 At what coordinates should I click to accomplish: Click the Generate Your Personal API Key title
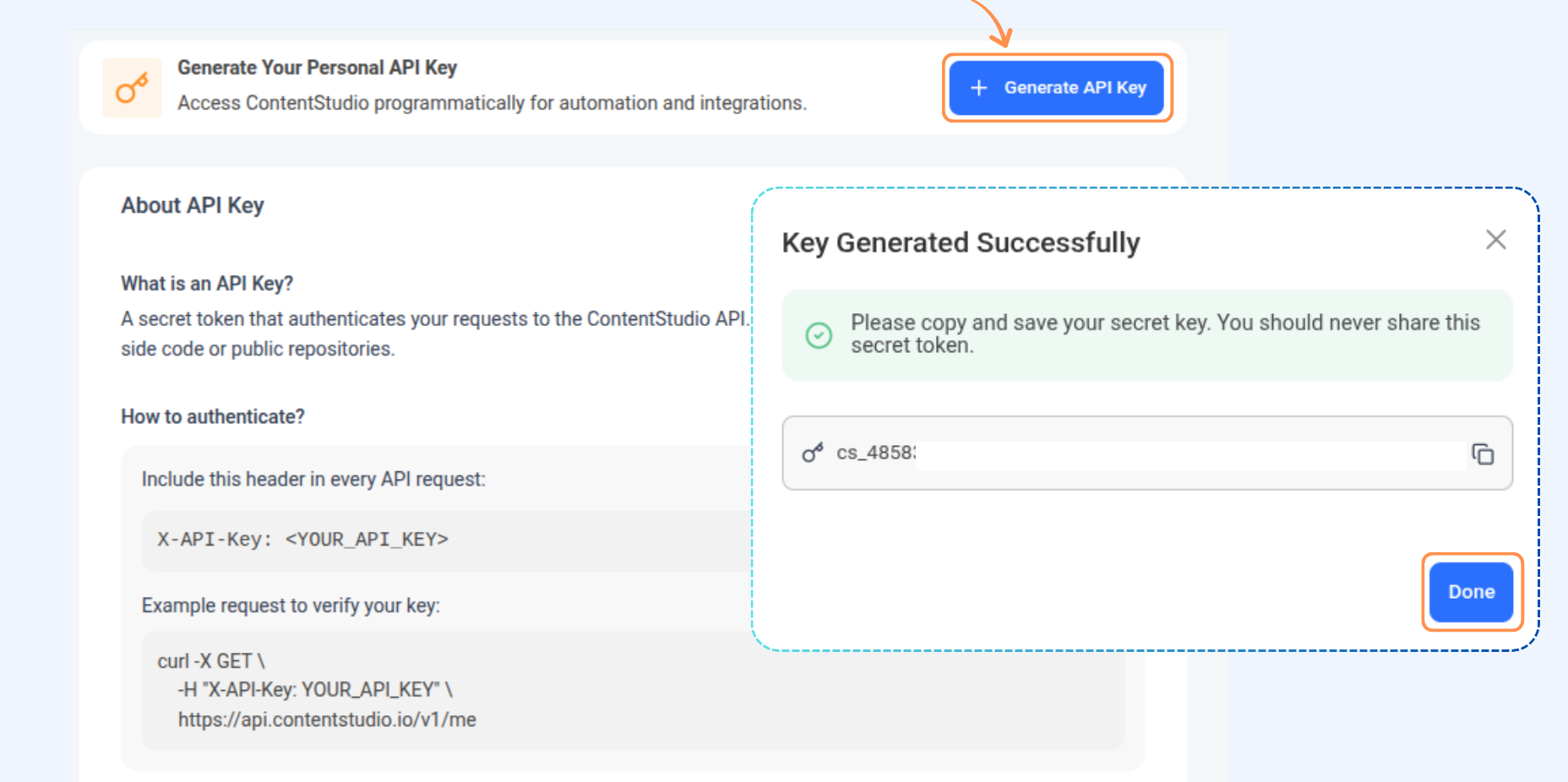pos(317,68)
